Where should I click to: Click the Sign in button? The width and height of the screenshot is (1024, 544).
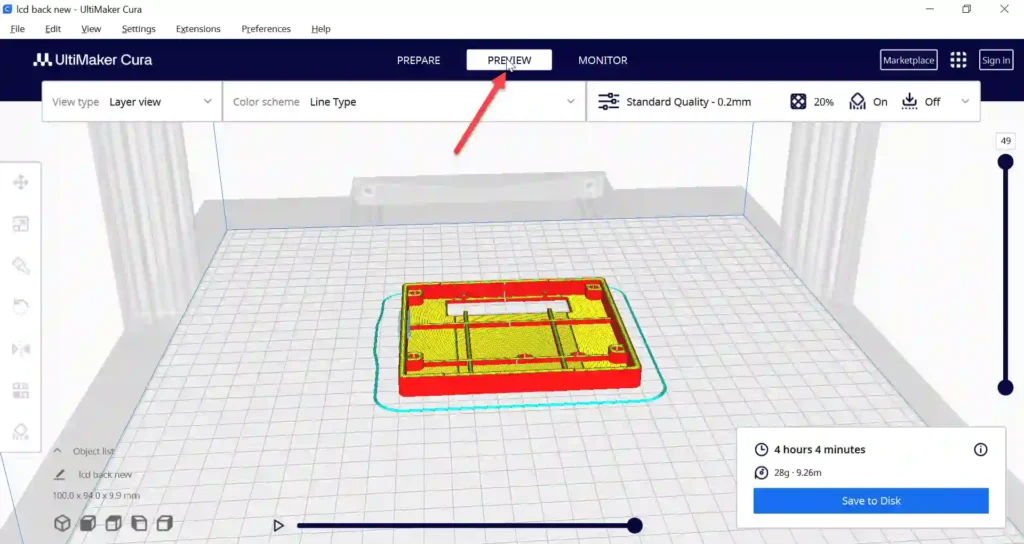[996, 60]
